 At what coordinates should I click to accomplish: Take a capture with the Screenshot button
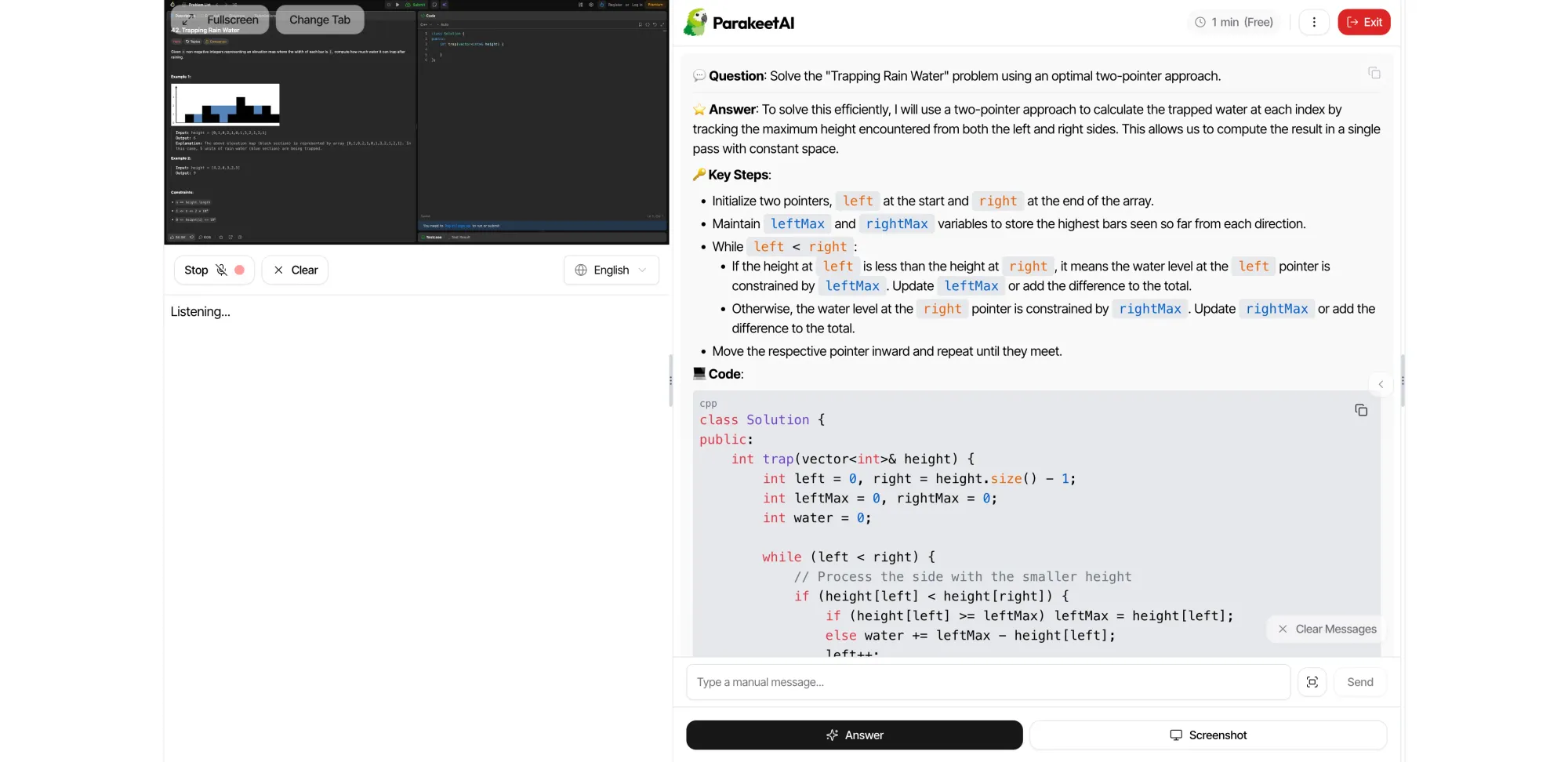[x=1208, y=735]
